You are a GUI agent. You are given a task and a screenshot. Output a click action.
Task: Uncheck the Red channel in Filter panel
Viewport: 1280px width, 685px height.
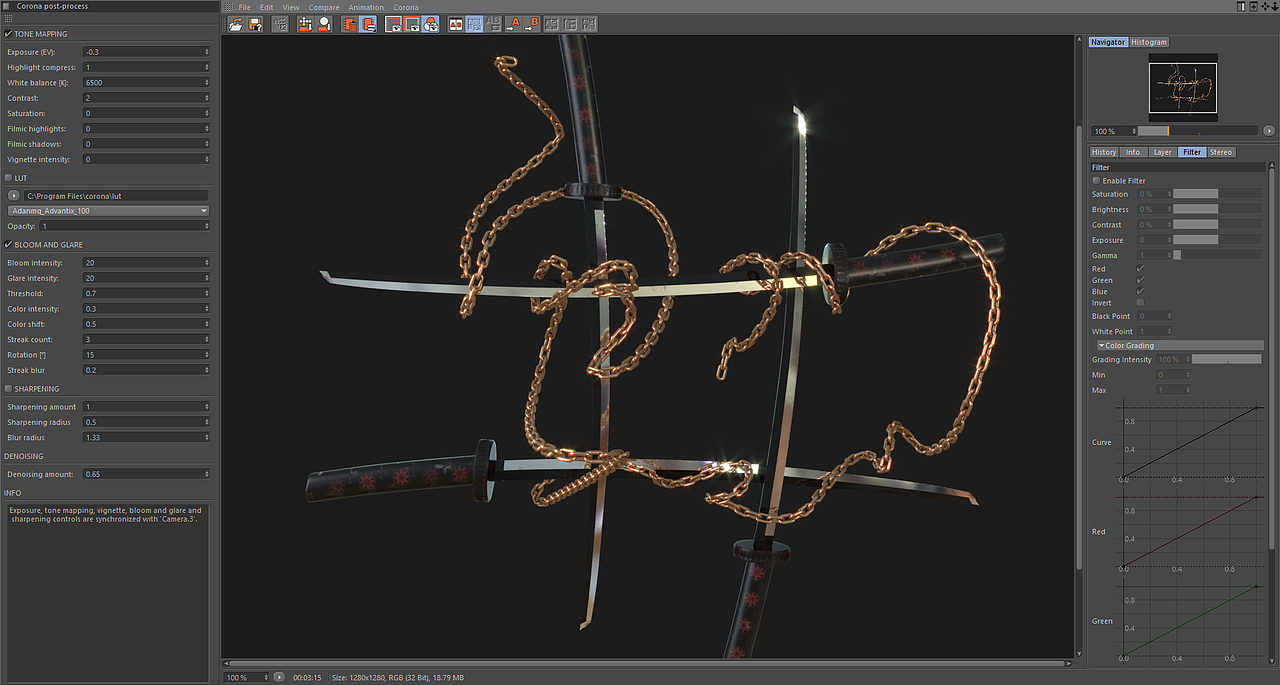(x=1140, y=267)
